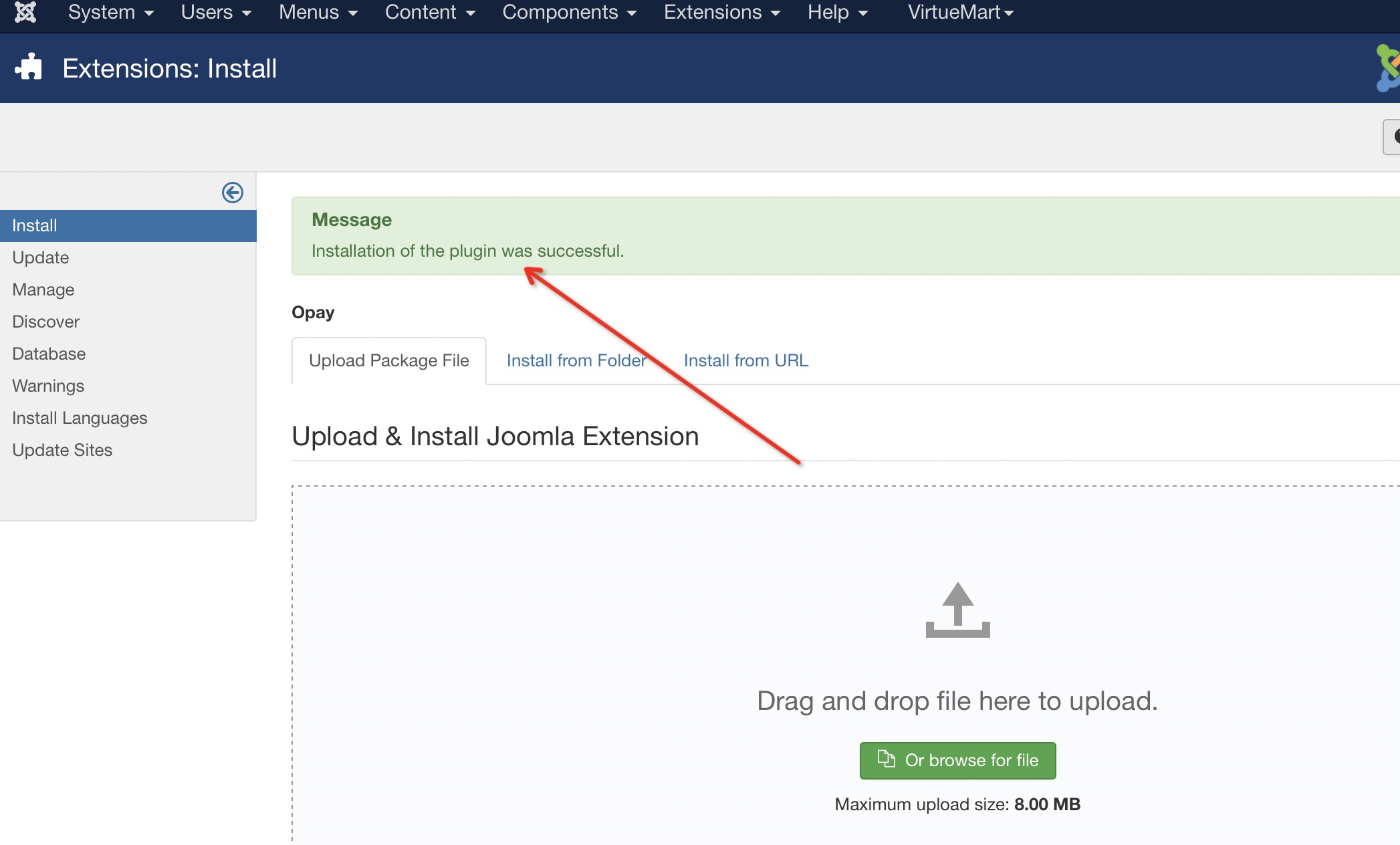Open the System dropdown menu
1400x845 pixels.
[111, 12]
